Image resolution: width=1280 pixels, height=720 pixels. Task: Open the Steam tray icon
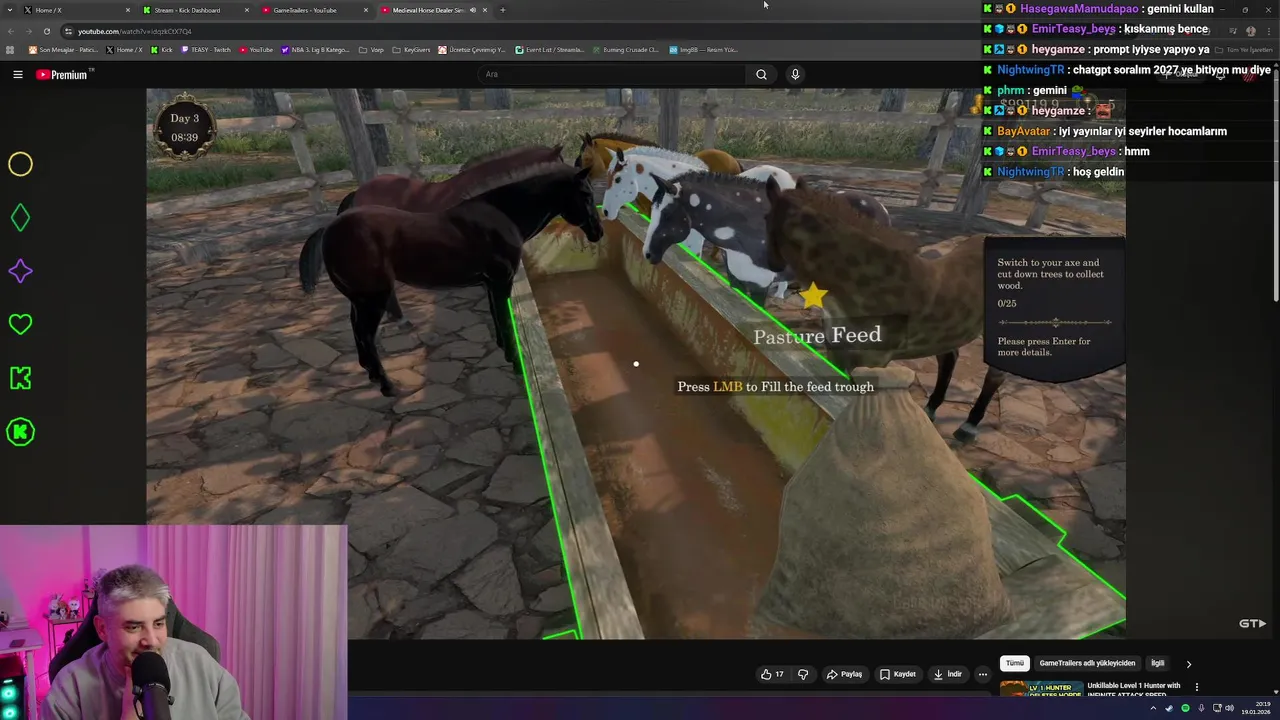pos(1169,708)
